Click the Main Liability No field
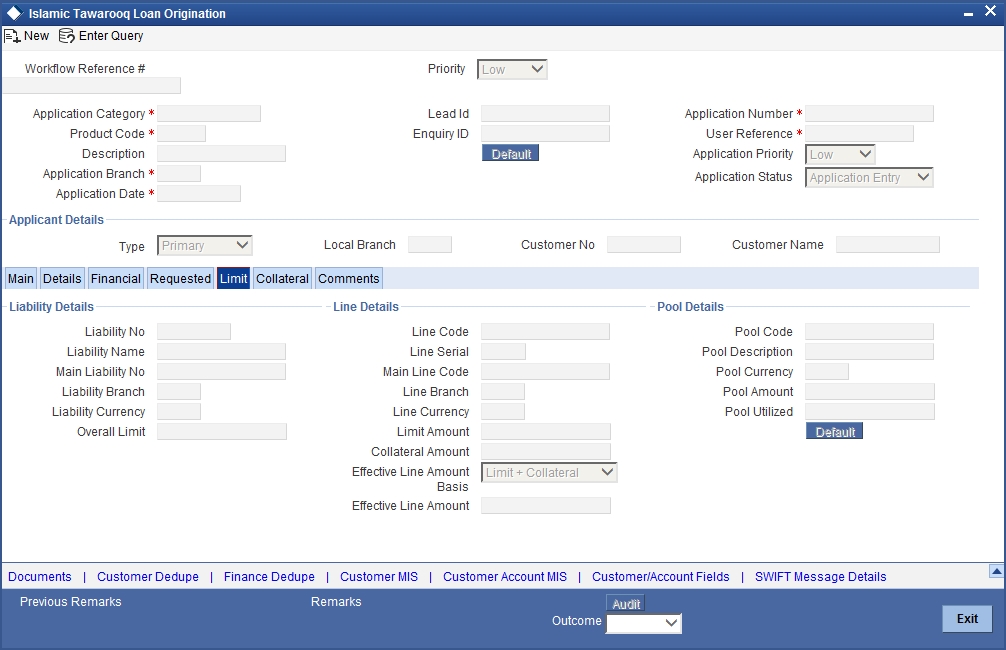Screen dimensions: 1006x650 point(221,372)
